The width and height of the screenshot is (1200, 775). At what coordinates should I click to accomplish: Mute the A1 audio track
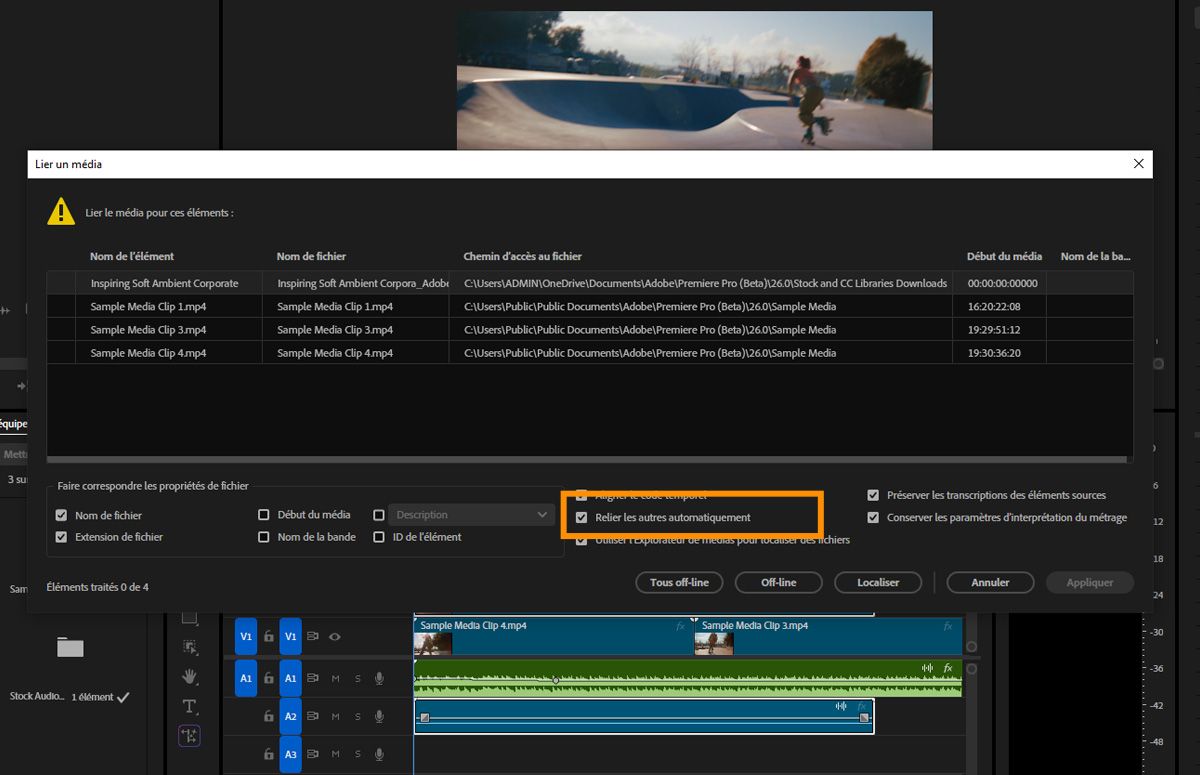[x=336, y=678]
